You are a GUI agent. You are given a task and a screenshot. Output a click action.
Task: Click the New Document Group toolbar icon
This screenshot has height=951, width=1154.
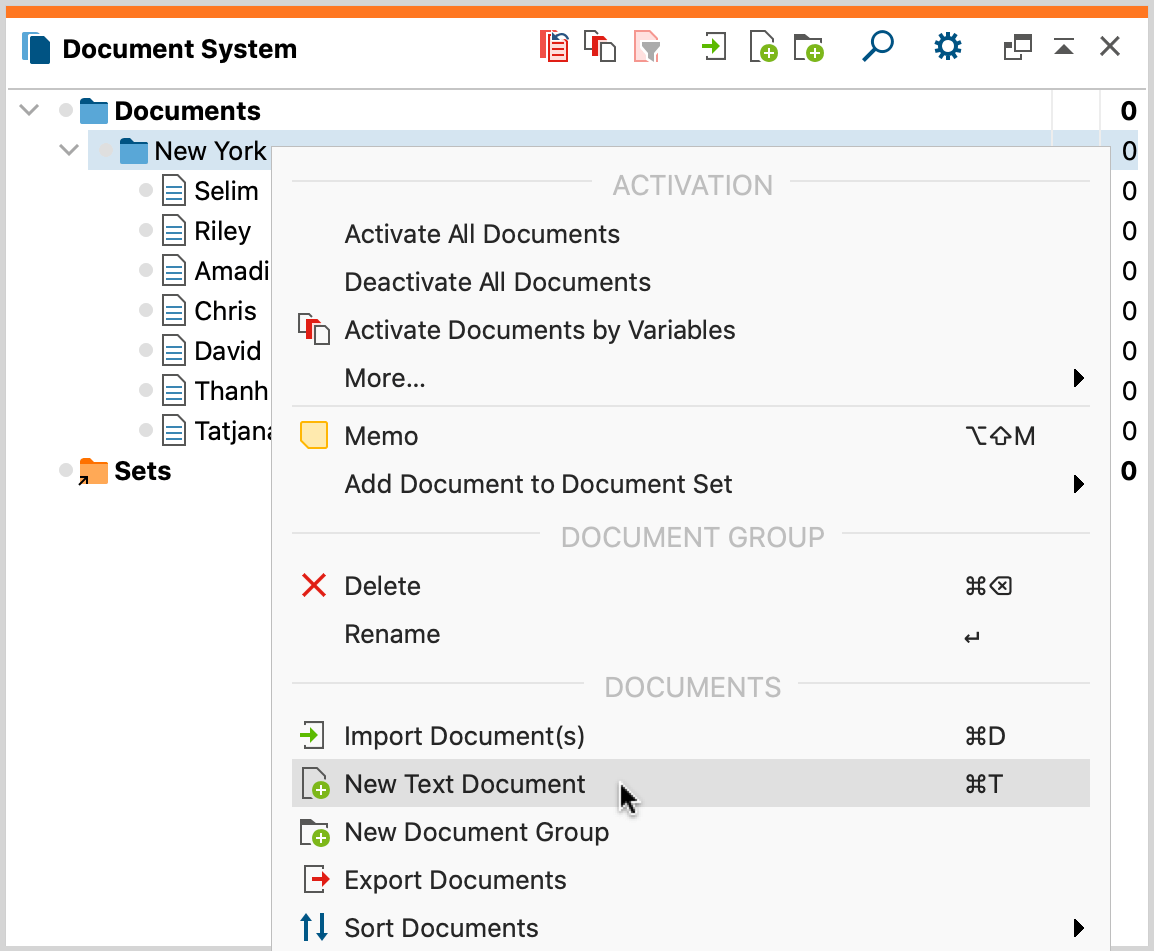[808, 46]
